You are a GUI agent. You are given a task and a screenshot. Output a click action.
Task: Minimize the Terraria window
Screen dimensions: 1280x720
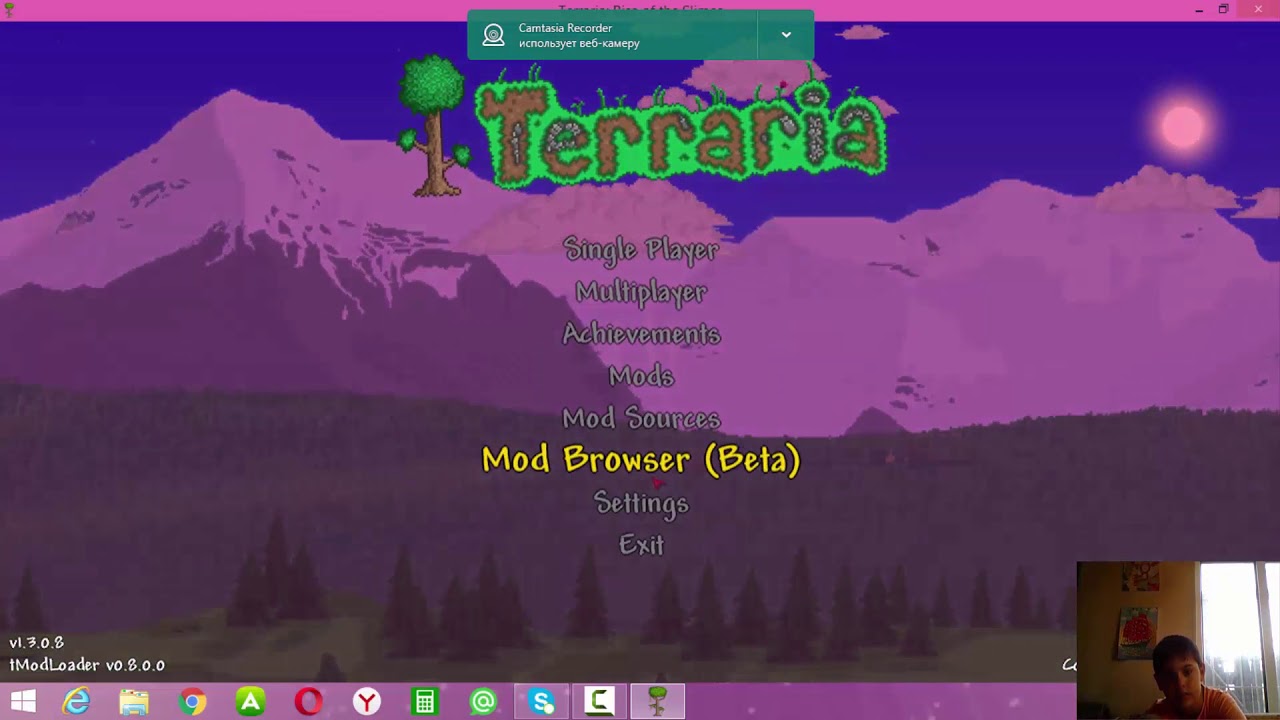(1199, 9)
